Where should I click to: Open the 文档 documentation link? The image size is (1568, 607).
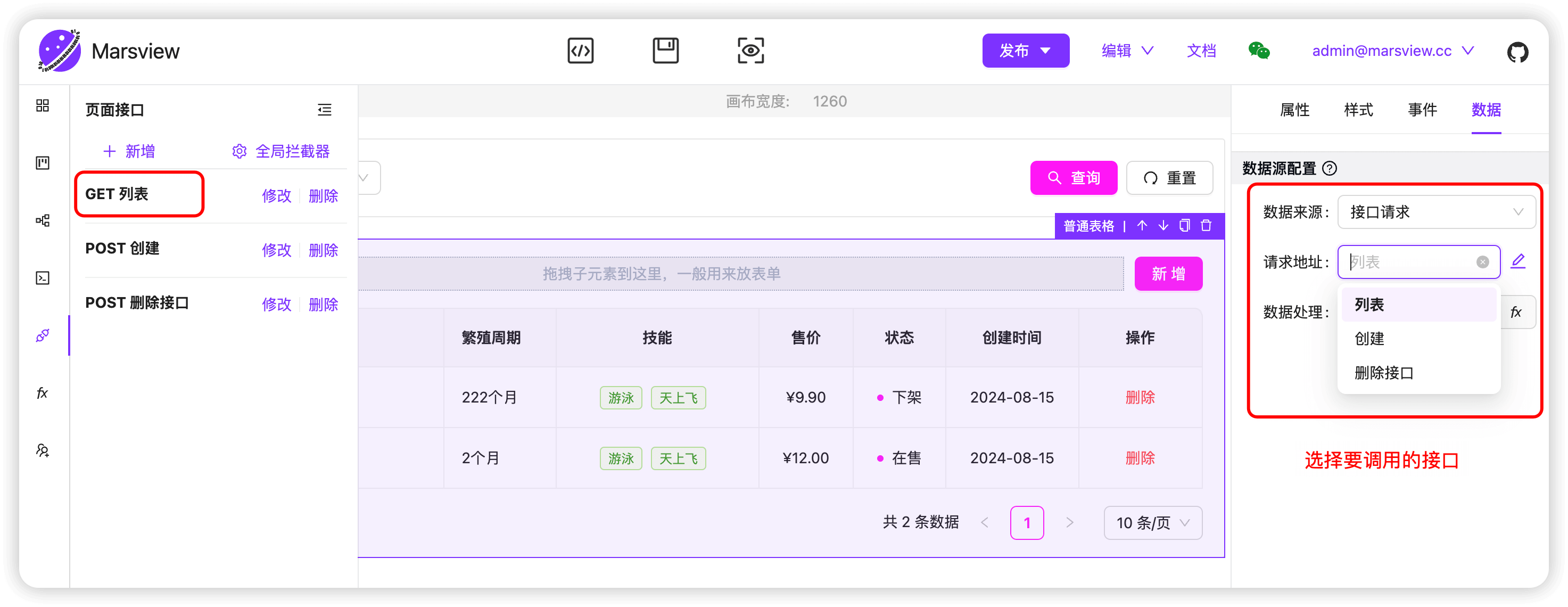[1202, 51]
